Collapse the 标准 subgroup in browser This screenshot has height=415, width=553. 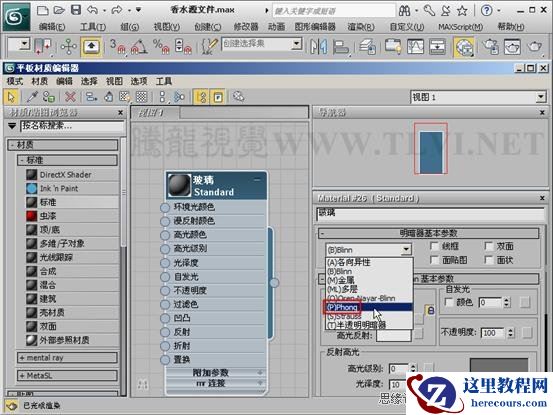pos(67,160)
